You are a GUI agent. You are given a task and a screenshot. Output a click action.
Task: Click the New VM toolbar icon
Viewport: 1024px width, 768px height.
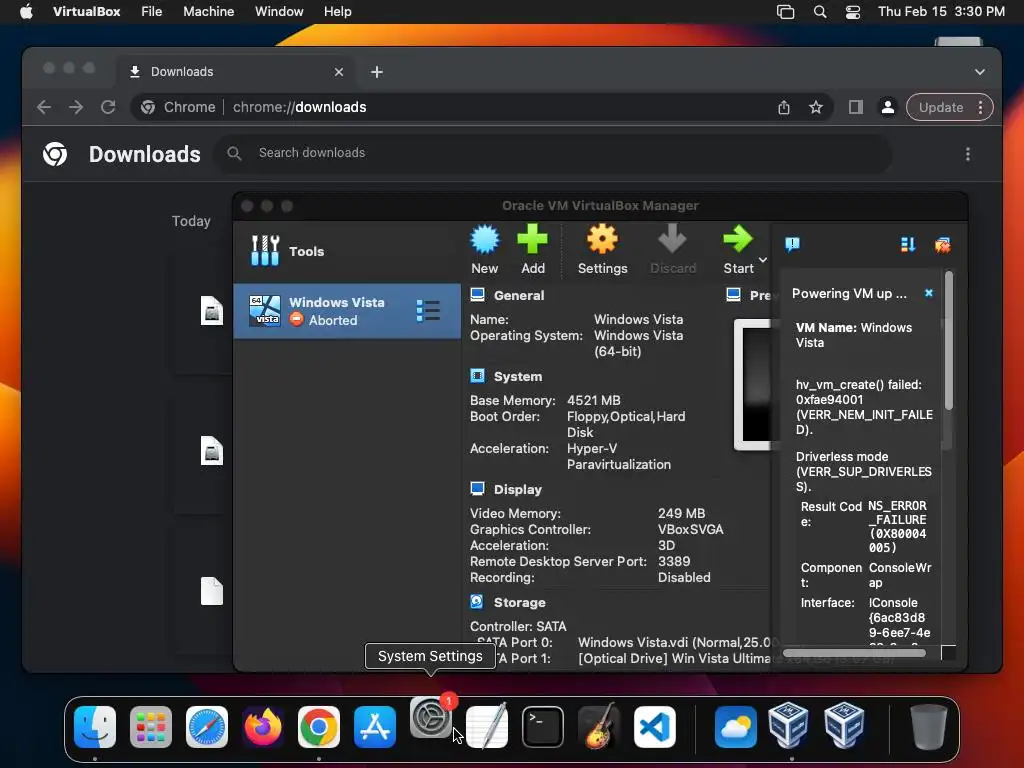[x=485, y=249]
